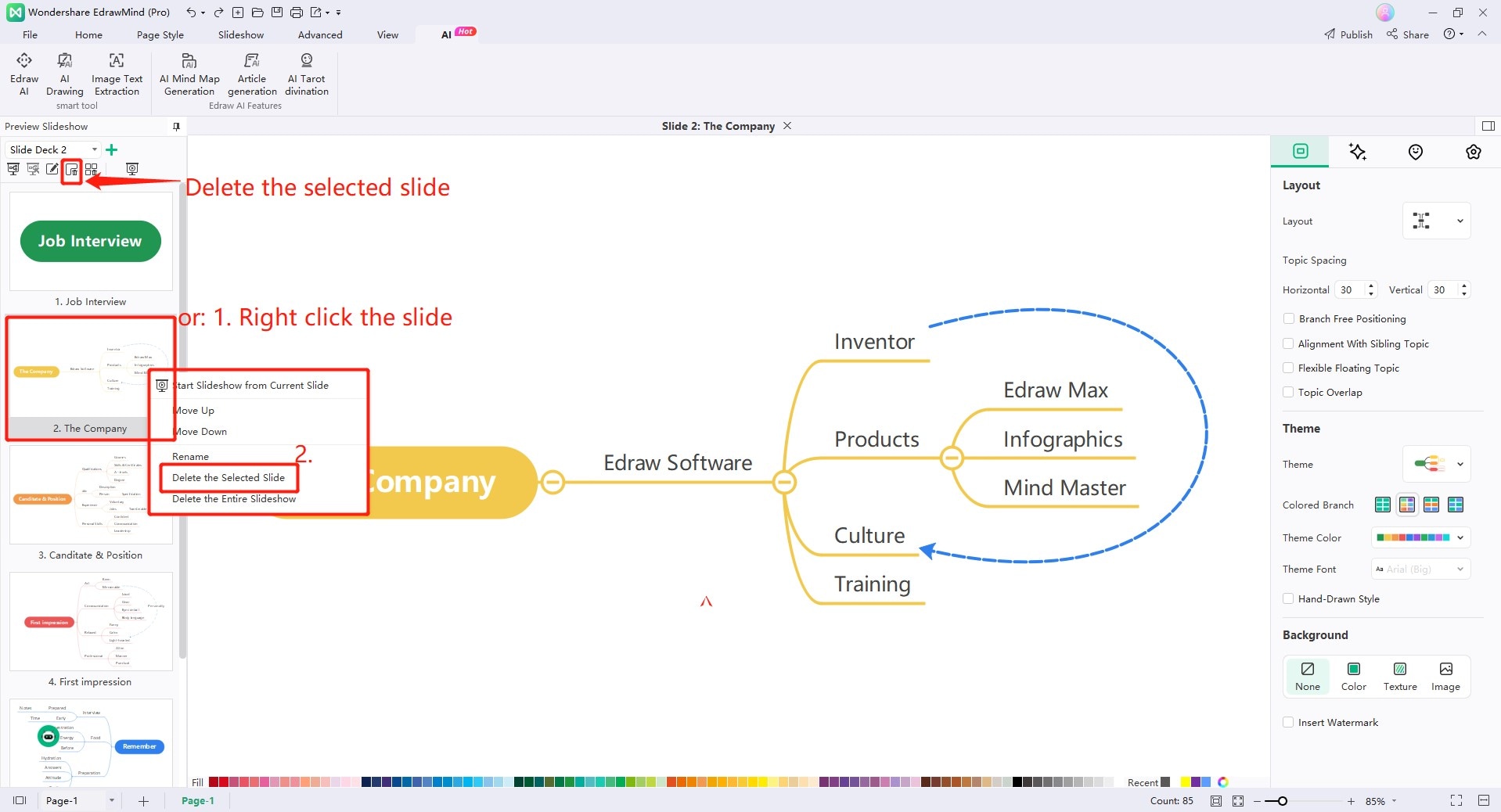The image size is (1501, 812).
Task: Choose Texture background option
Action: 1400,676
